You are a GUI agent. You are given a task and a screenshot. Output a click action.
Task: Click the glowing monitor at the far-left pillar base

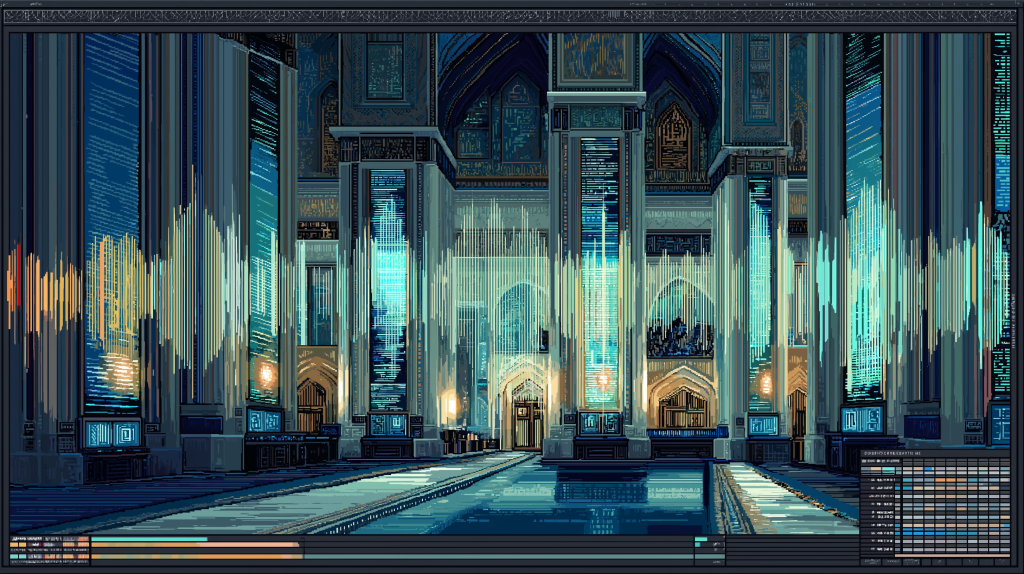[x=111, y=434]
